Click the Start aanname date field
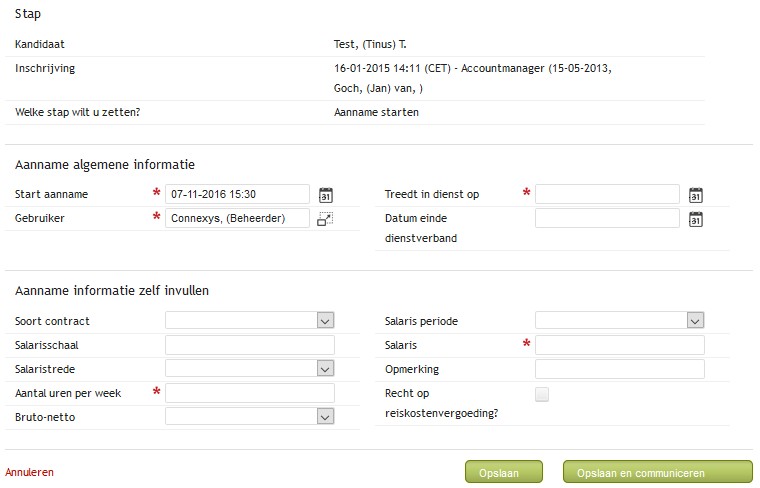Image resolution: width=760 pixels, height=488 pixels. [237, 194]
